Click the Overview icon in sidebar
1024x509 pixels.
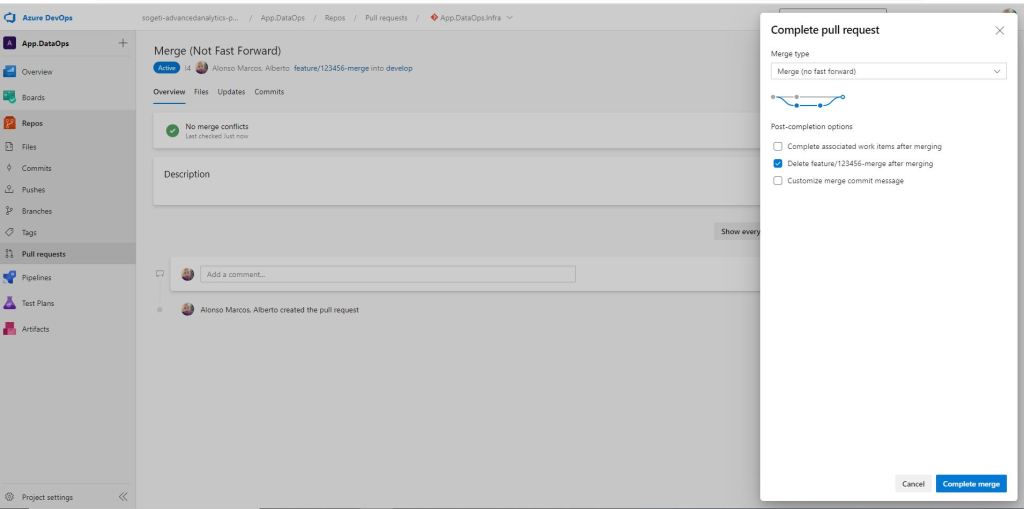[11, 72]
